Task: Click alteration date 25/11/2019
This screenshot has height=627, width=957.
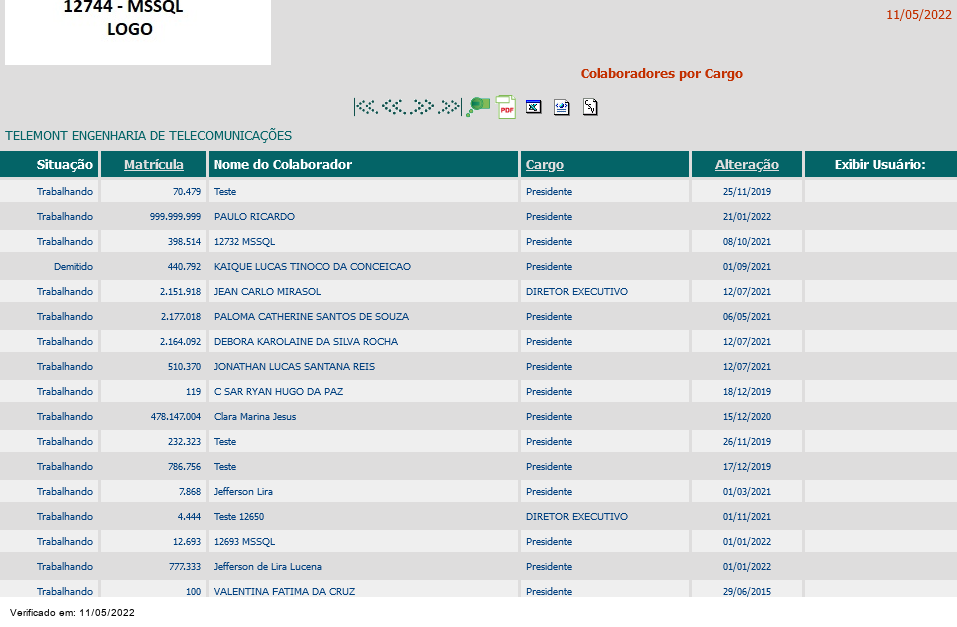Action: (747, 192)
